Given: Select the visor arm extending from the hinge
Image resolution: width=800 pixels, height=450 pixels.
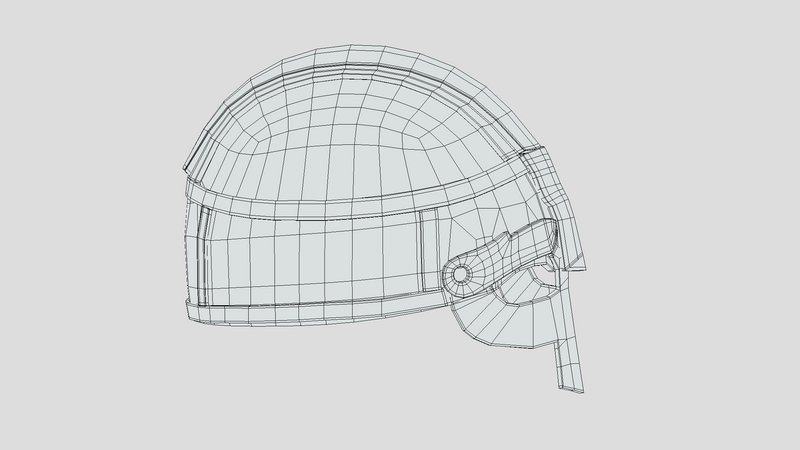Looking at the screenshot, I should (x=510, y=248).
